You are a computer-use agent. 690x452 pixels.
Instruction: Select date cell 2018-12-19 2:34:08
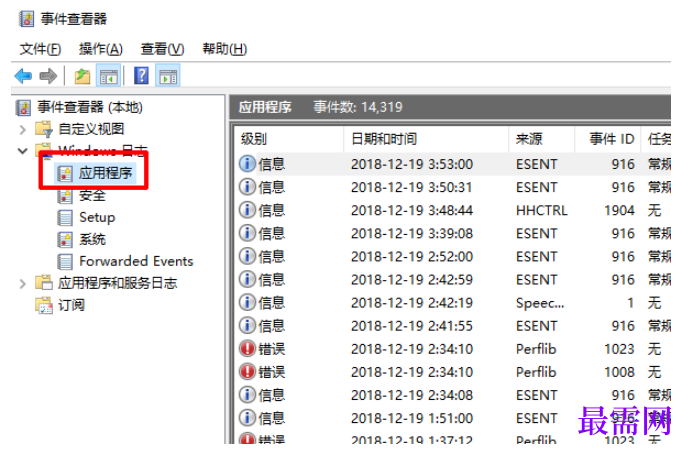click(x=412, y=395)
